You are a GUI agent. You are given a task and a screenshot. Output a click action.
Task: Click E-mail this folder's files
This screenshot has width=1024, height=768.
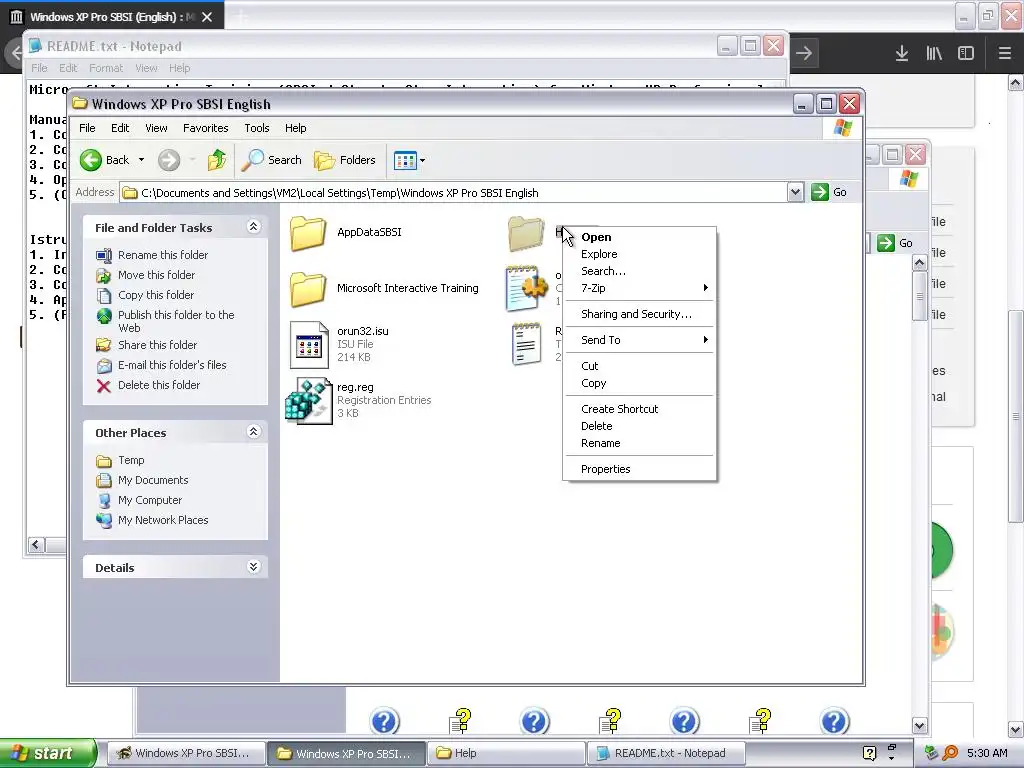(172, 365)
